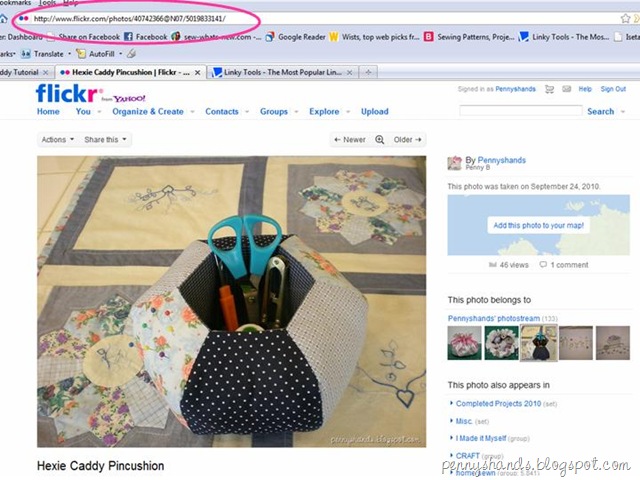The image size is (640, 480).
Task: Select the second photostream thumbnail
Action: point(501,343)
